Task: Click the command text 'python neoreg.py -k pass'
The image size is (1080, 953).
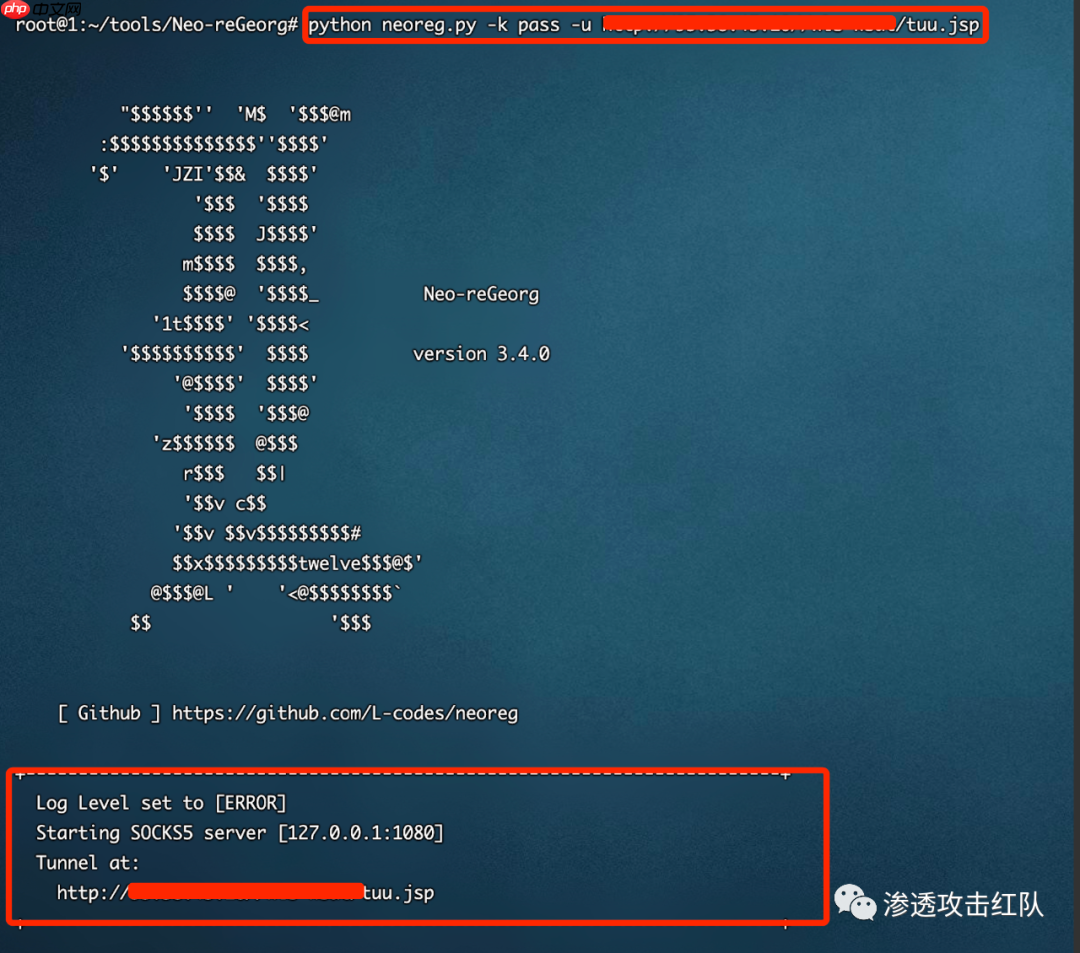Action: (x=433, y=25)
